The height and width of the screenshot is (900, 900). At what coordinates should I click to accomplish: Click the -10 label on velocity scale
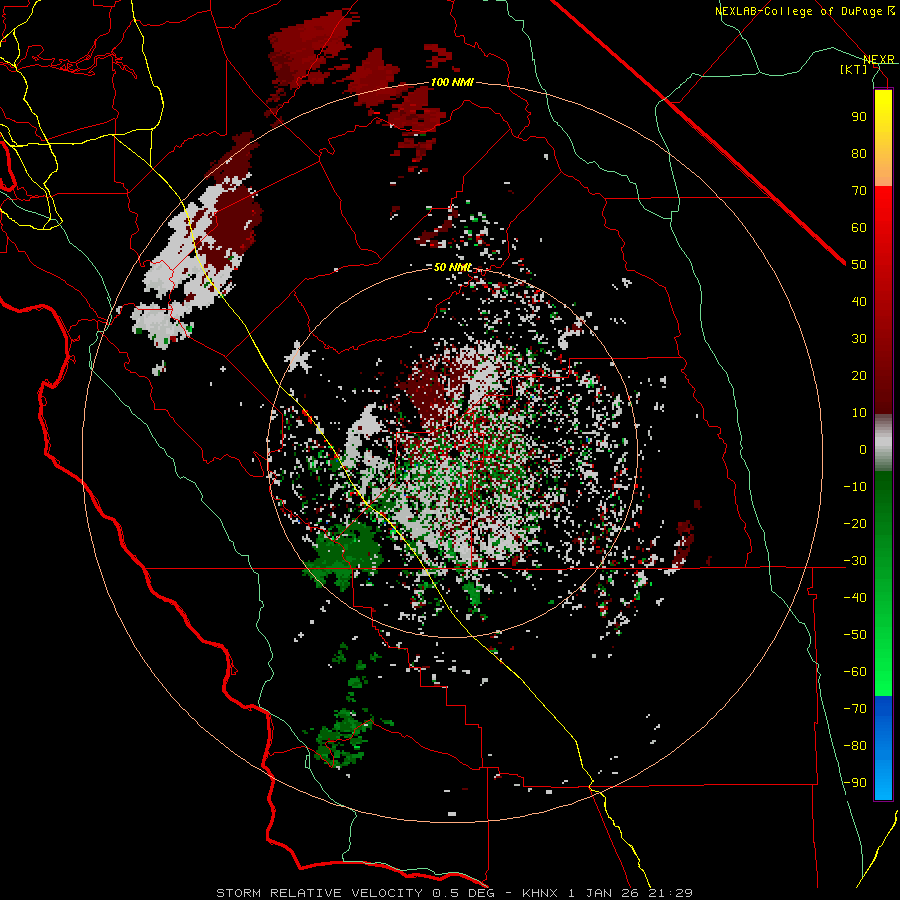coord(855,487)
